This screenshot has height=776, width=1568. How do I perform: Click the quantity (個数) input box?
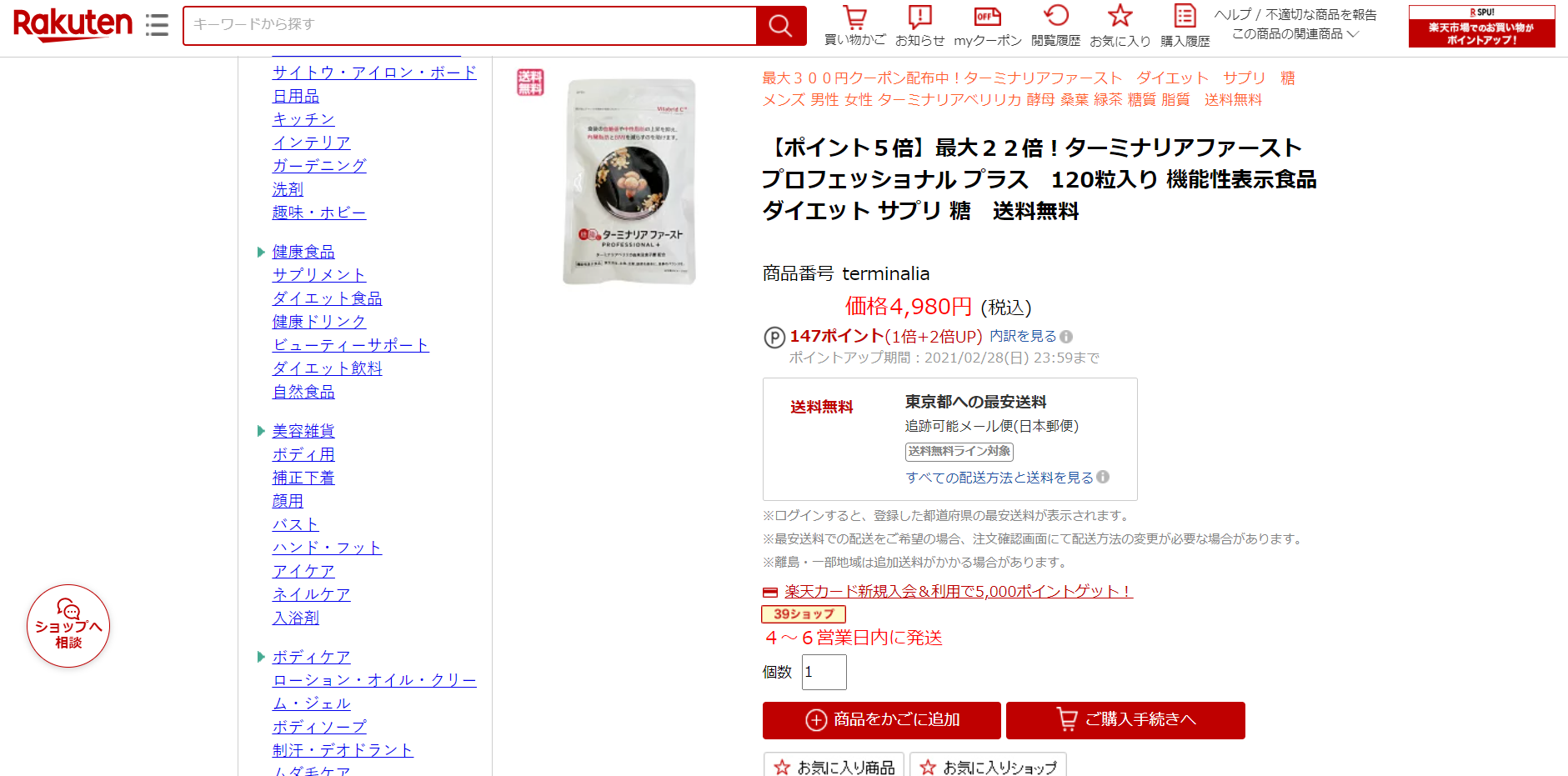[824, 672]
